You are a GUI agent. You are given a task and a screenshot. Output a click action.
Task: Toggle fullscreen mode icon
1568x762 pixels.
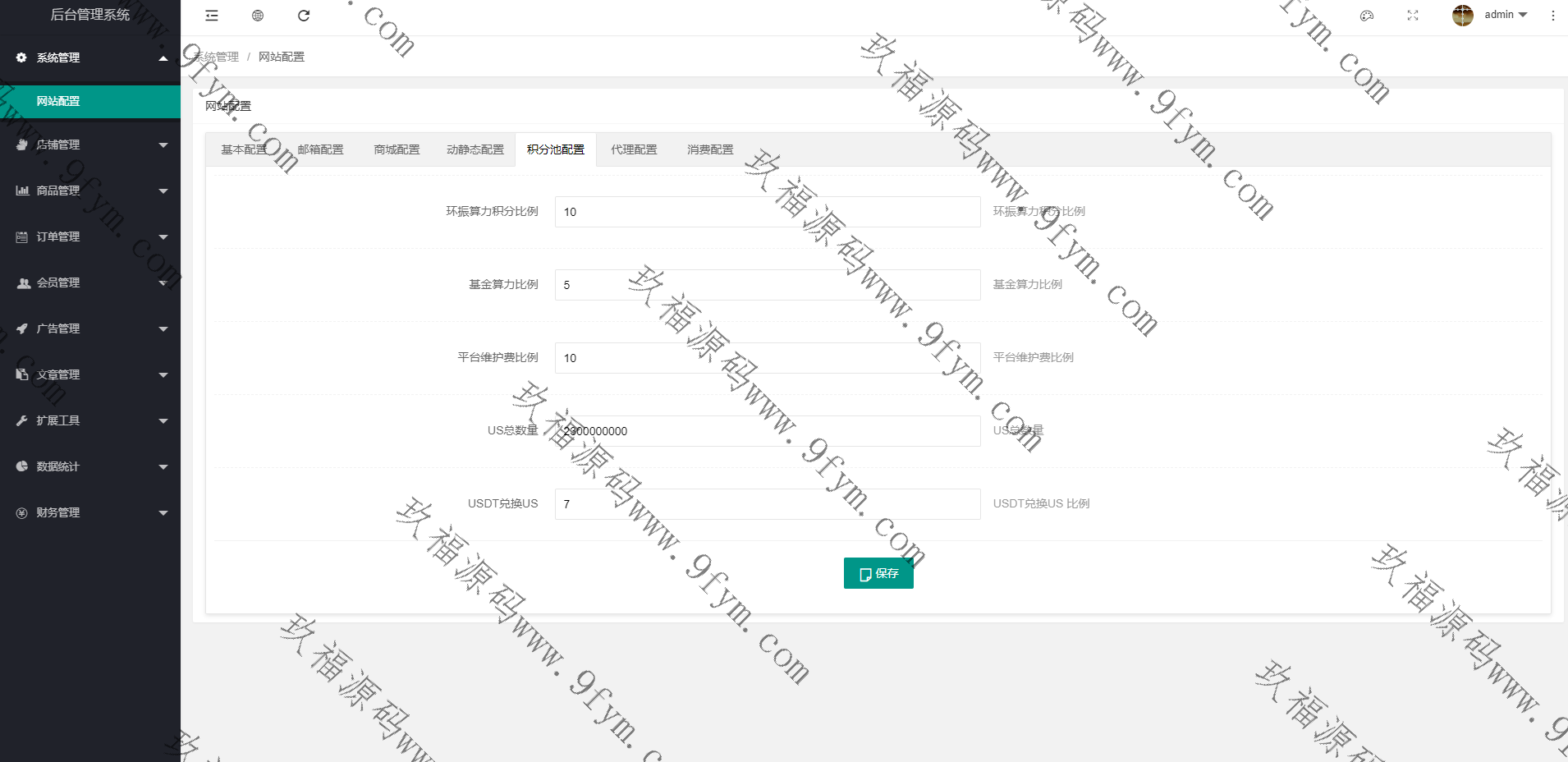click(x=1413, y=16)
